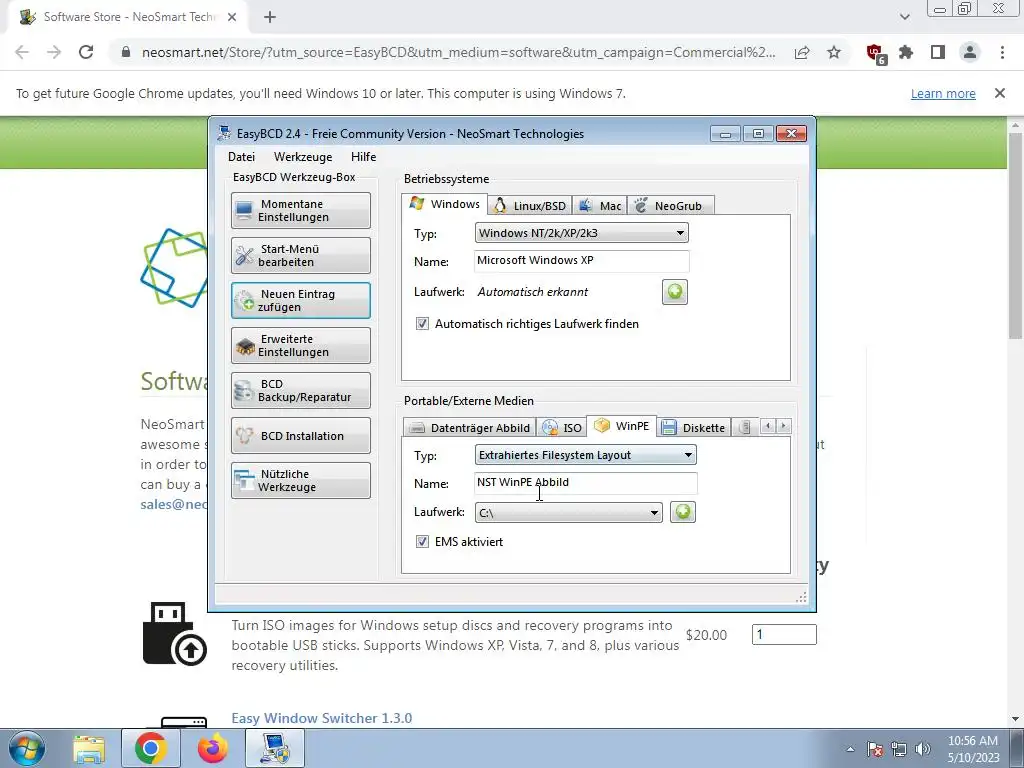Edit the Microsoft Windows XP name field
The height and width of the screenshot is (768, 1024).
coord(581,261)
